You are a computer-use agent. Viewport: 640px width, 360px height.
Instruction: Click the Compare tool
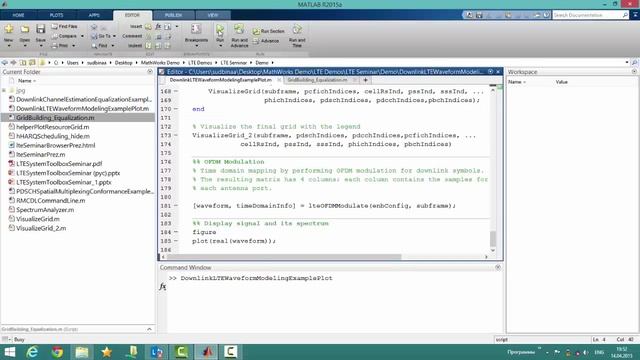point(64,36)
